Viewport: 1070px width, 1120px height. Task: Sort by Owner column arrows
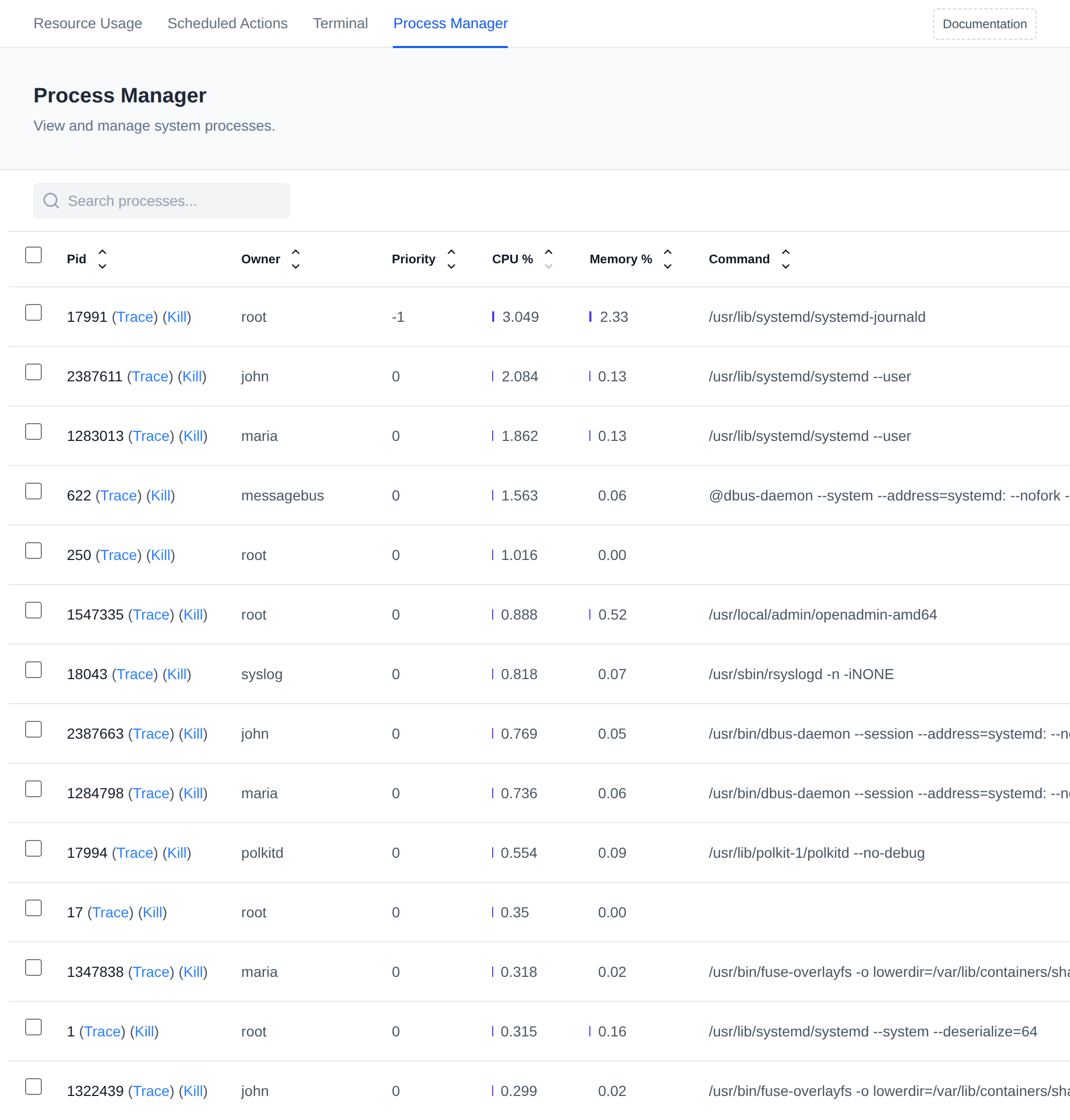pos(295,259)
